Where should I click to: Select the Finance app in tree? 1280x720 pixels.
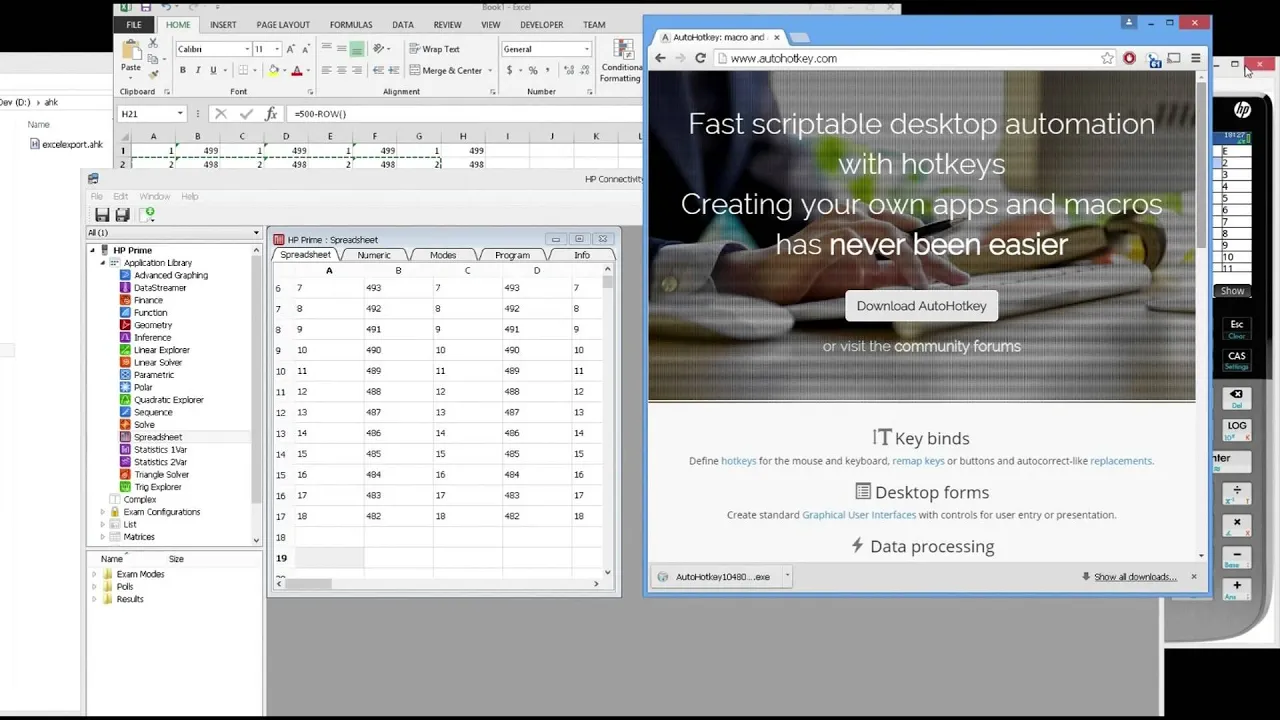(148, 300)
